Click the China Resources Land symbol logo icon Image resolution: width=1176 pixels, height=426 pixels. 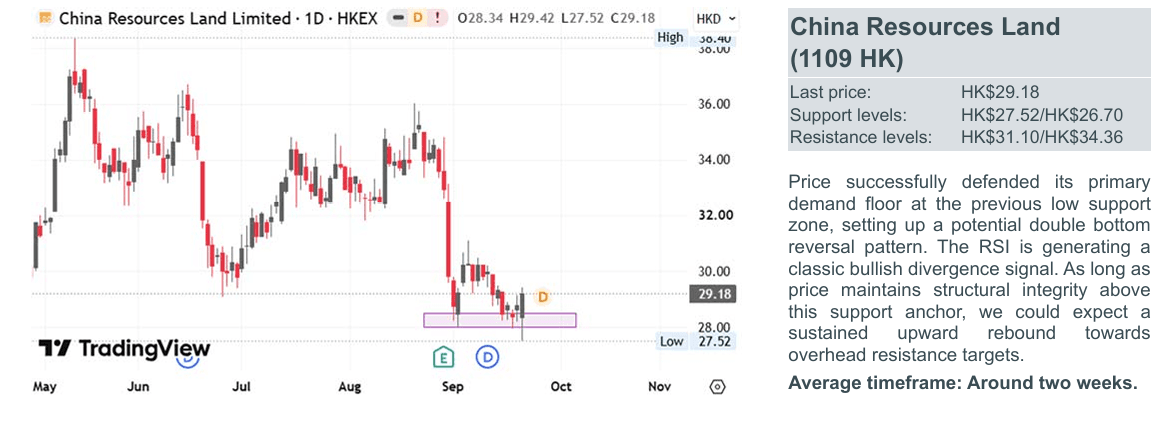point(46,18)
